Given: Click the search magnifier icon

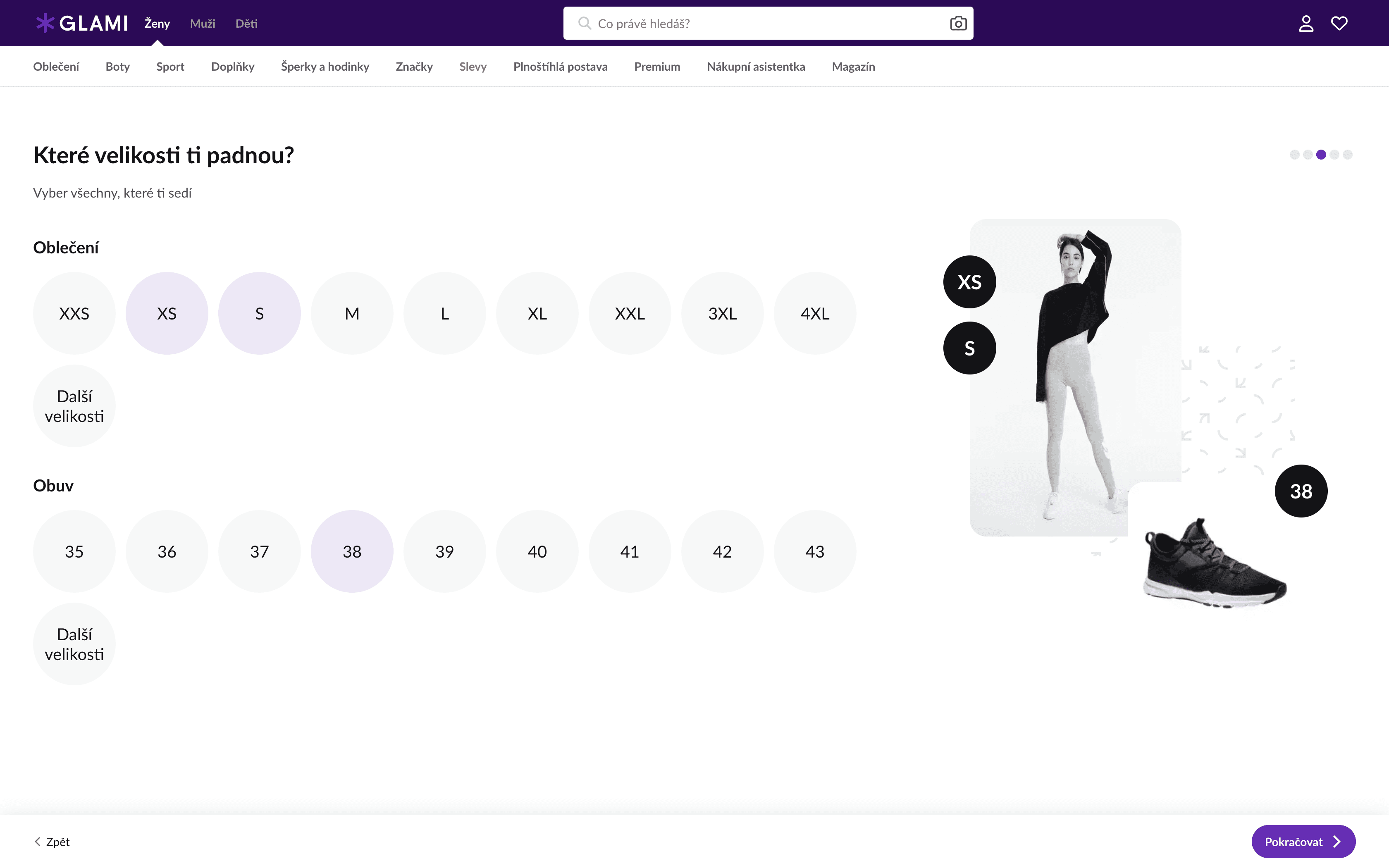Looking at the screenshot, I should pos(584,24).
